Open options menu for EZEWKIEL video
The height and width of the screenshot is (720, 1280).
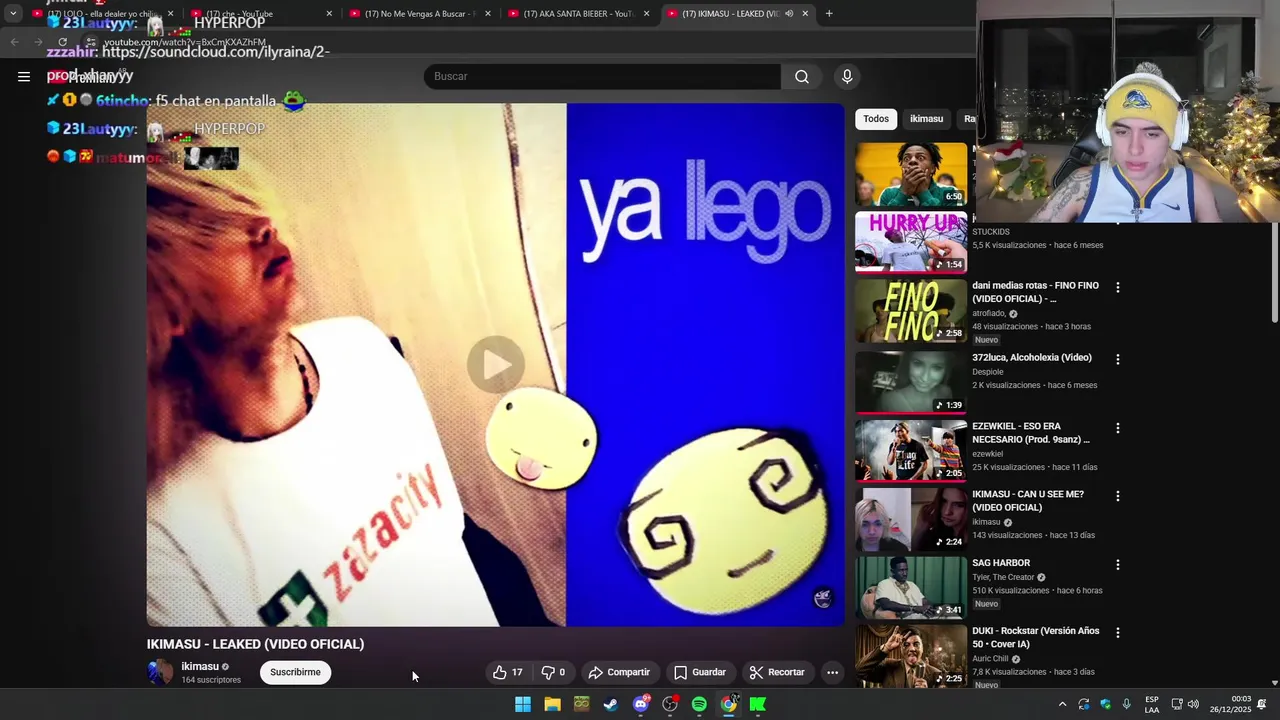click(1118, 428)
